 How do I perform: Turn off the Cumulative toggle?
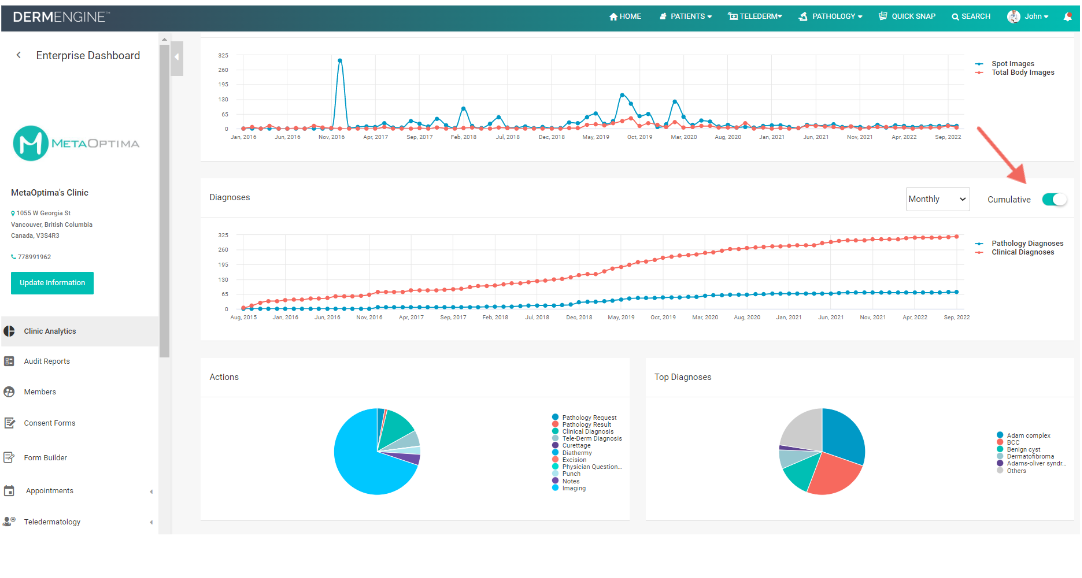(1054, 199)
